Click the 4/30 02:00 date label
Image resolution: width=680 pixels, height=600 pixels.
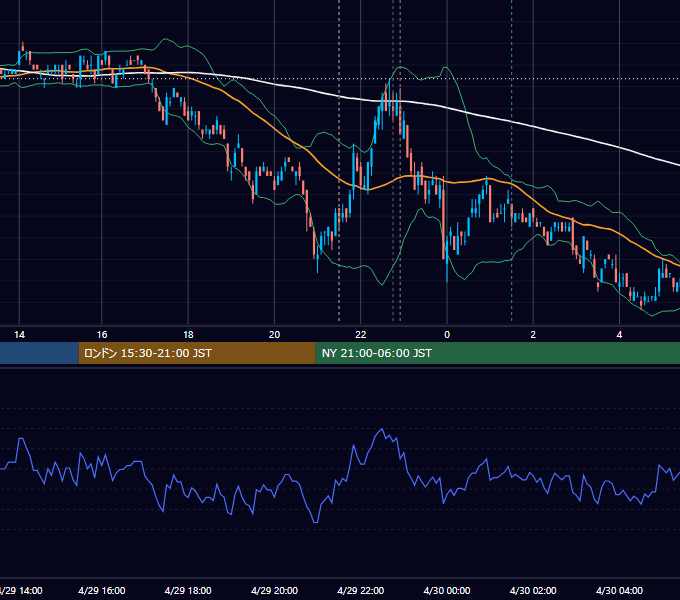click(x=533, y=590)
